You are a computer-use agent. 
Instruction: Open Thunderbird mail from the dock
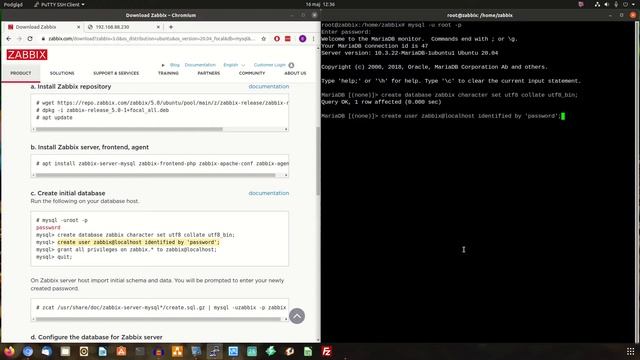pyautogui.click(x=47, y=351)
